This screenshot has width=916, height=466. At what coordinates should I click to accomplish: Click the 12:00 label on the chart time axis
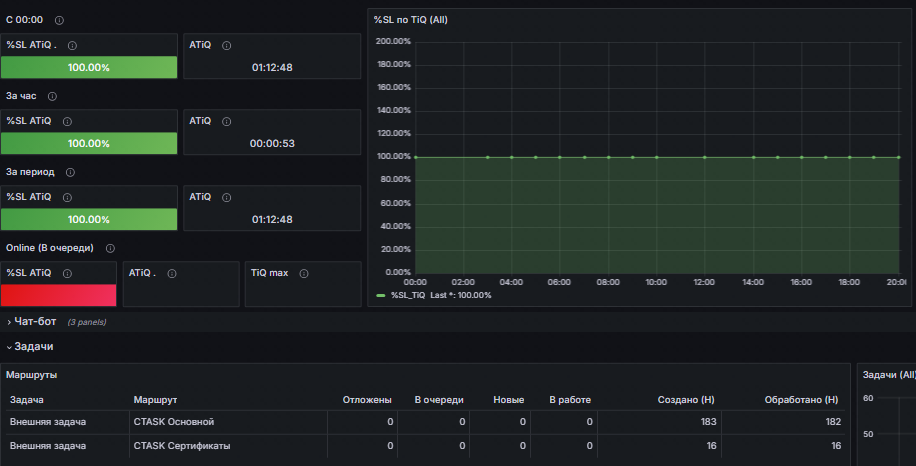coord(704,282)
